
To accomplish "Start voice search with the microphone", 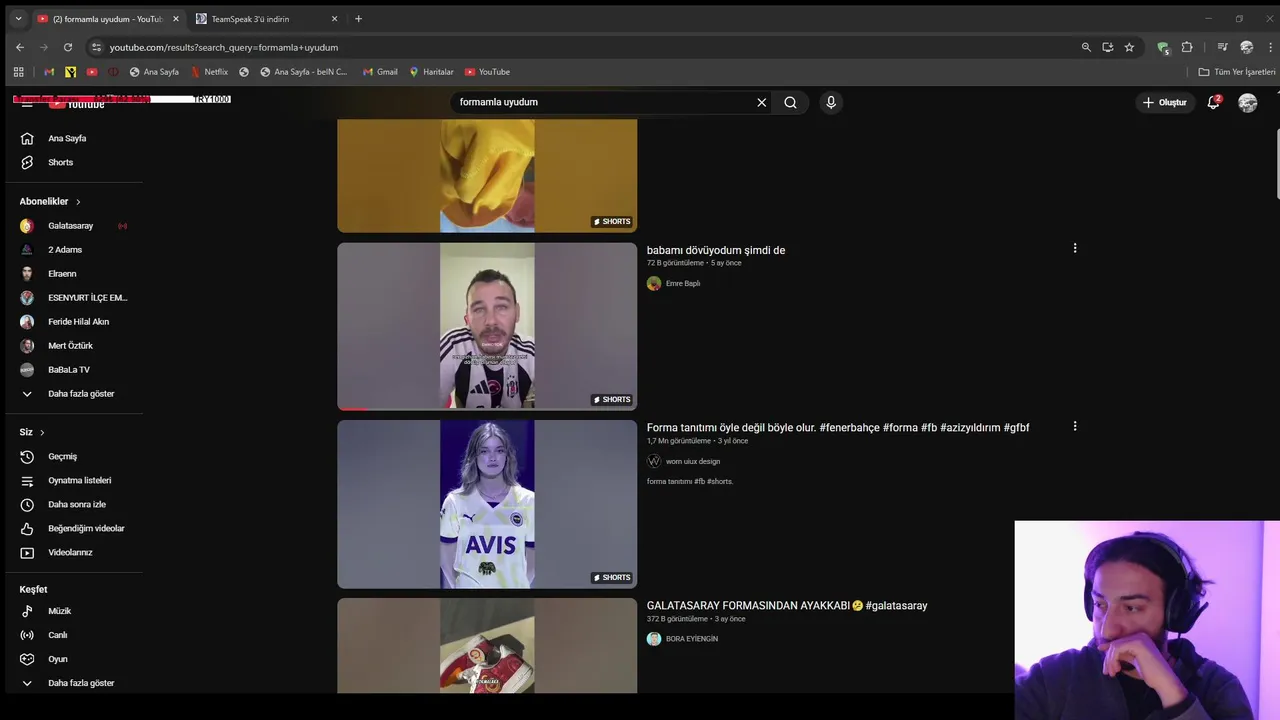I will pos(830,102).
